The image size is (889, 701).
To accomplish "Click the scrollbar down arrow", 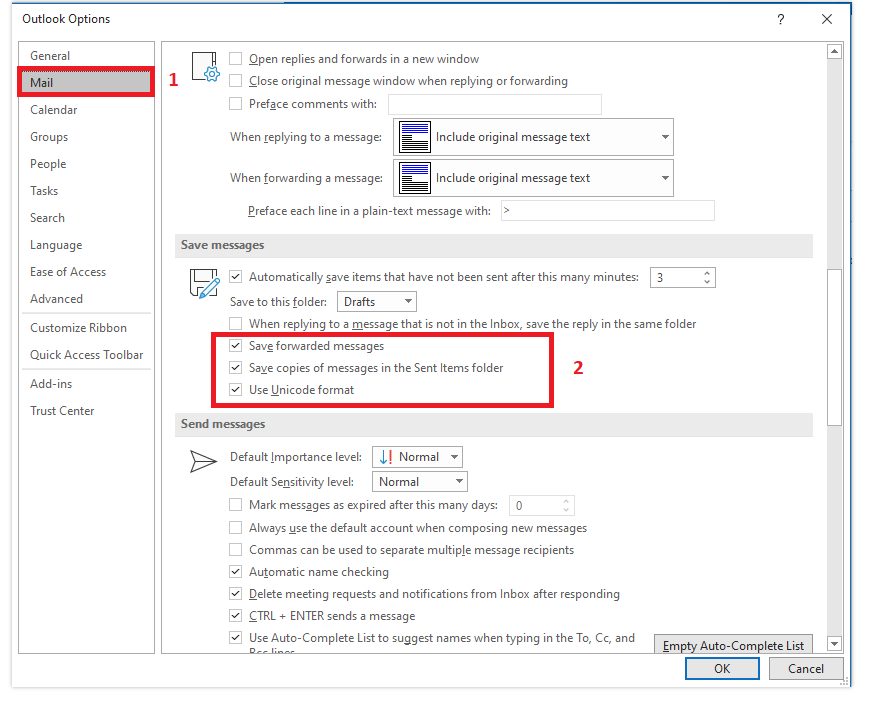I will click(834, 644).
